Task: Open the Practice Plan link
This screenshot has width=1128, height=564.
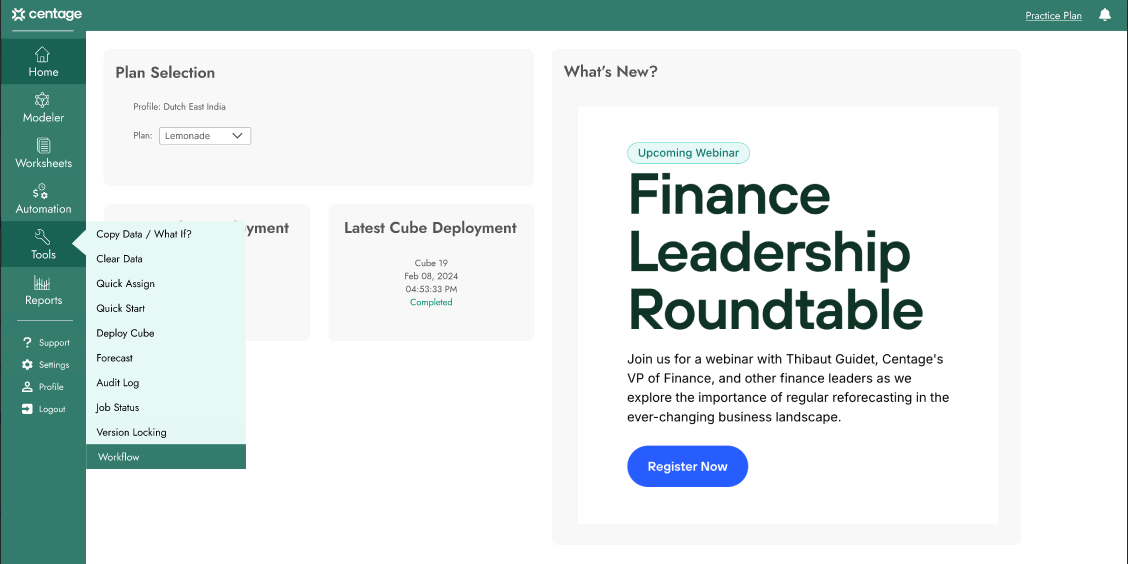Action: pos(1053,15)
